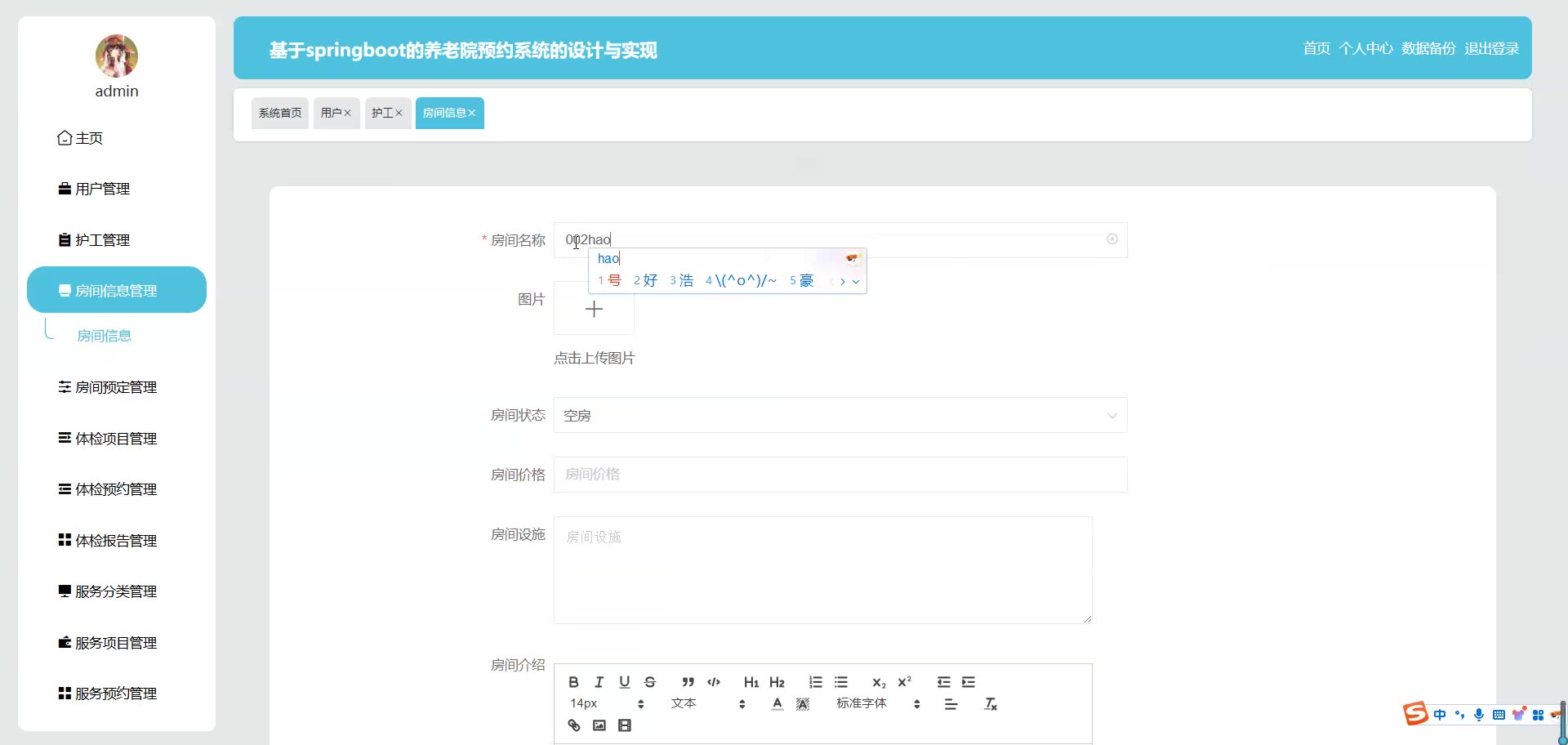Screen dimensions: 1568x745
Task: Create a numbered ordered list
Action: 815,682
